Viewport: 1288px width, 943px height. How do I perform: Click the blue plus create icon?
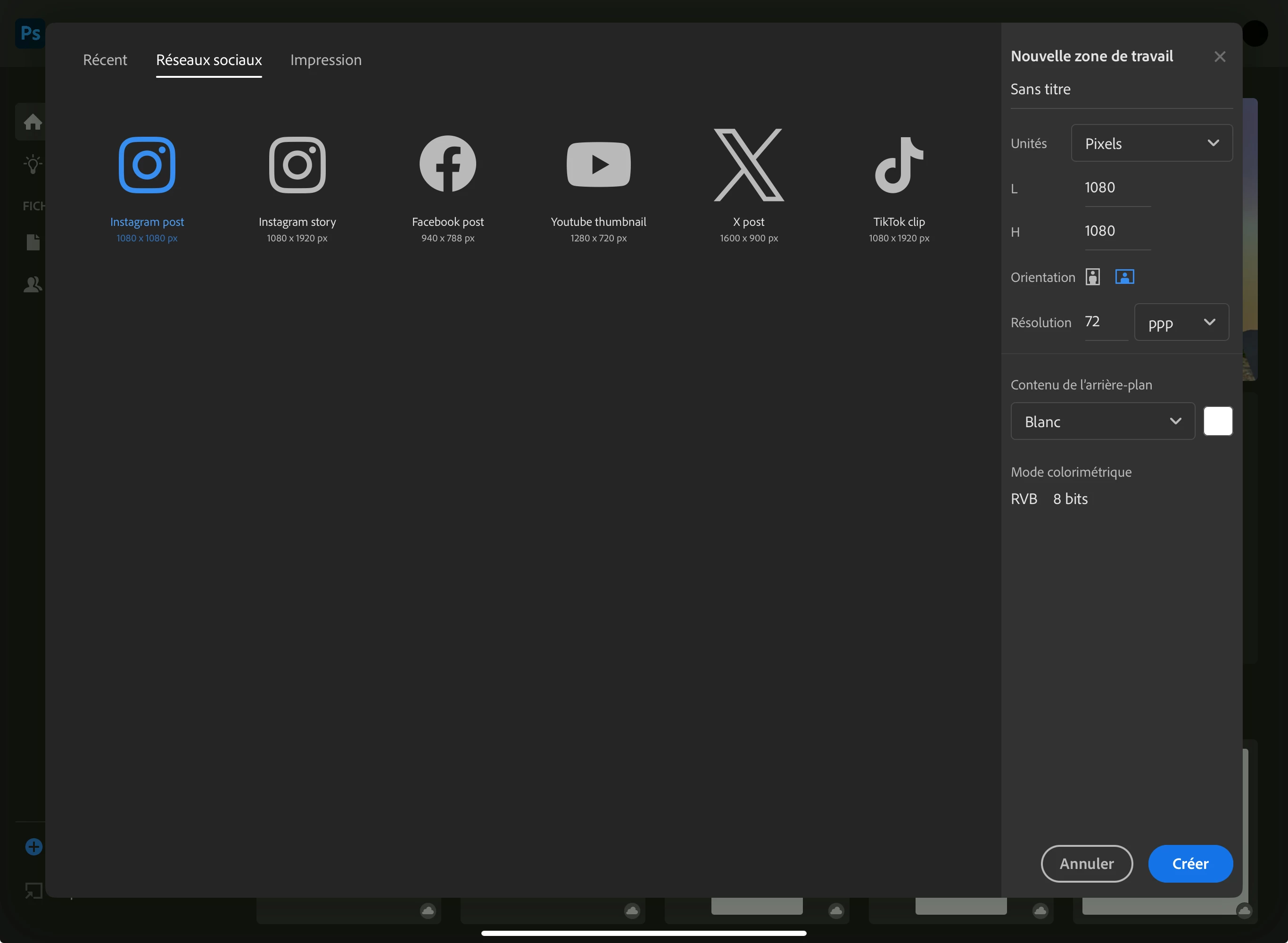click(33, 846)
